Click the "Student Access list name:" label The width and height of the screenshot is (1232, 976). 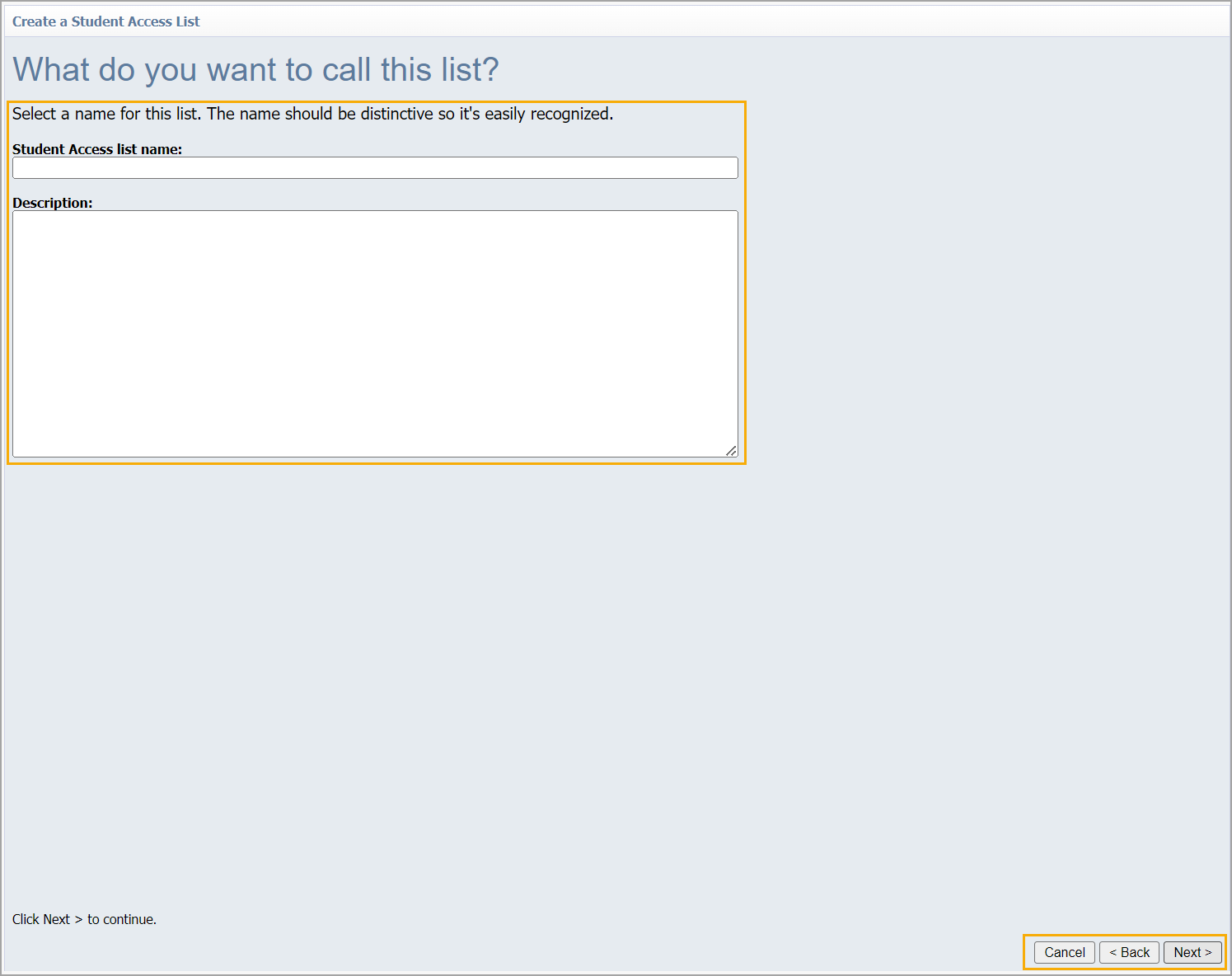coord(97,149)
